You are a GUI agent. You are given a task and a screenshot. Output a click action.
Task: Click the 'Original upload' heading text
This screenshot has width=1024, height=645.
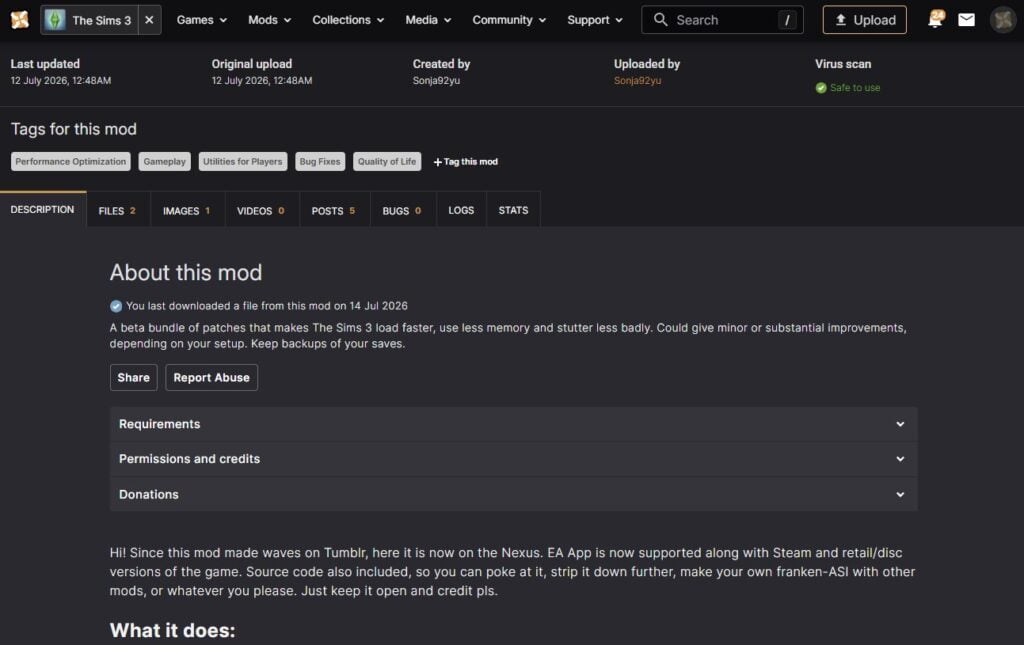(x=251, y=64)
